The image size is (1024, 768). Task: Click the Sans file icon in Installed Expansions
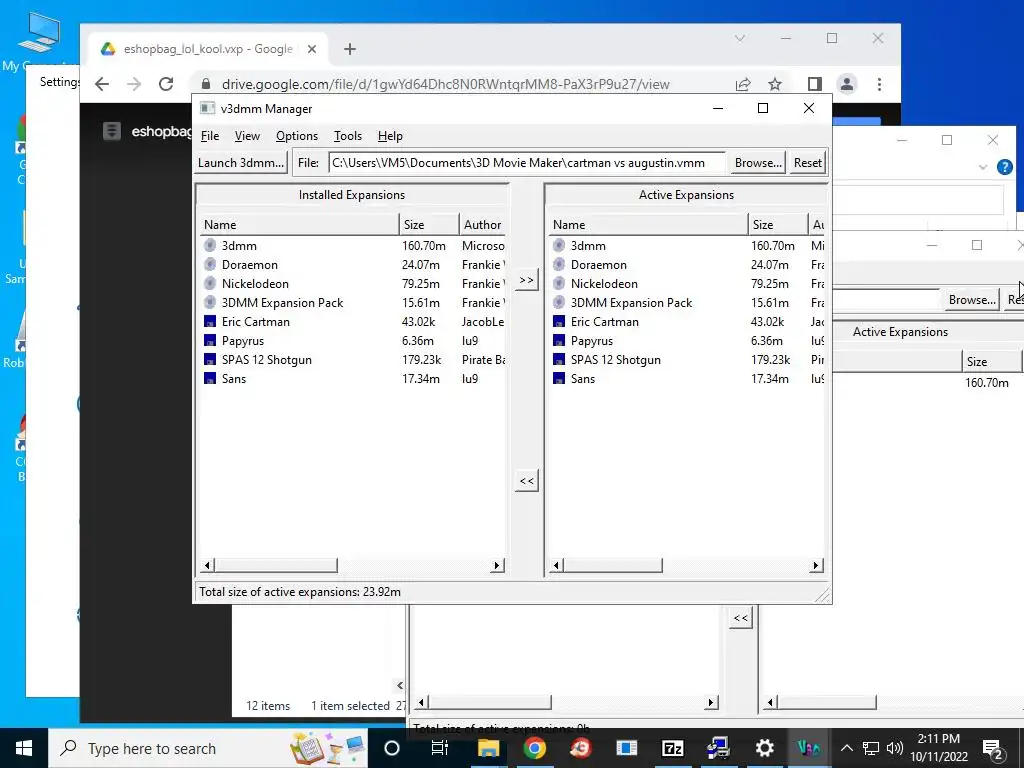pyautogui.click(x=210, y=378)
